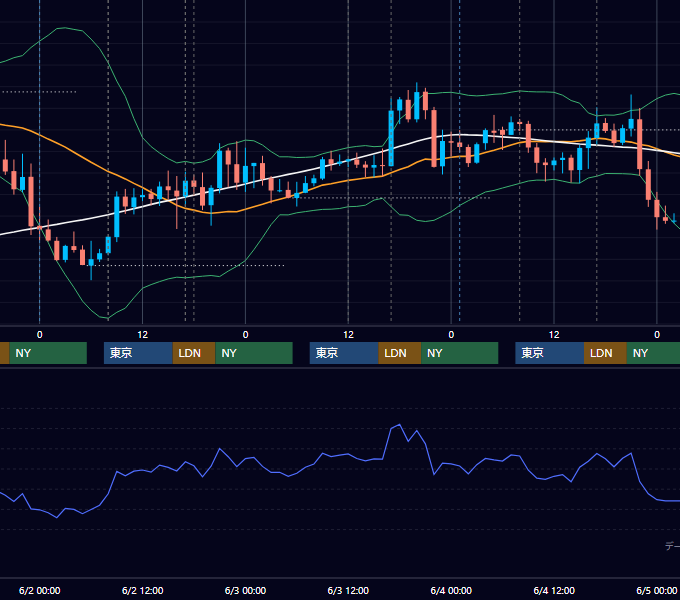Click the 6/2 12:00 time axis label
The image size is (680, 600).
click(143, 590)
